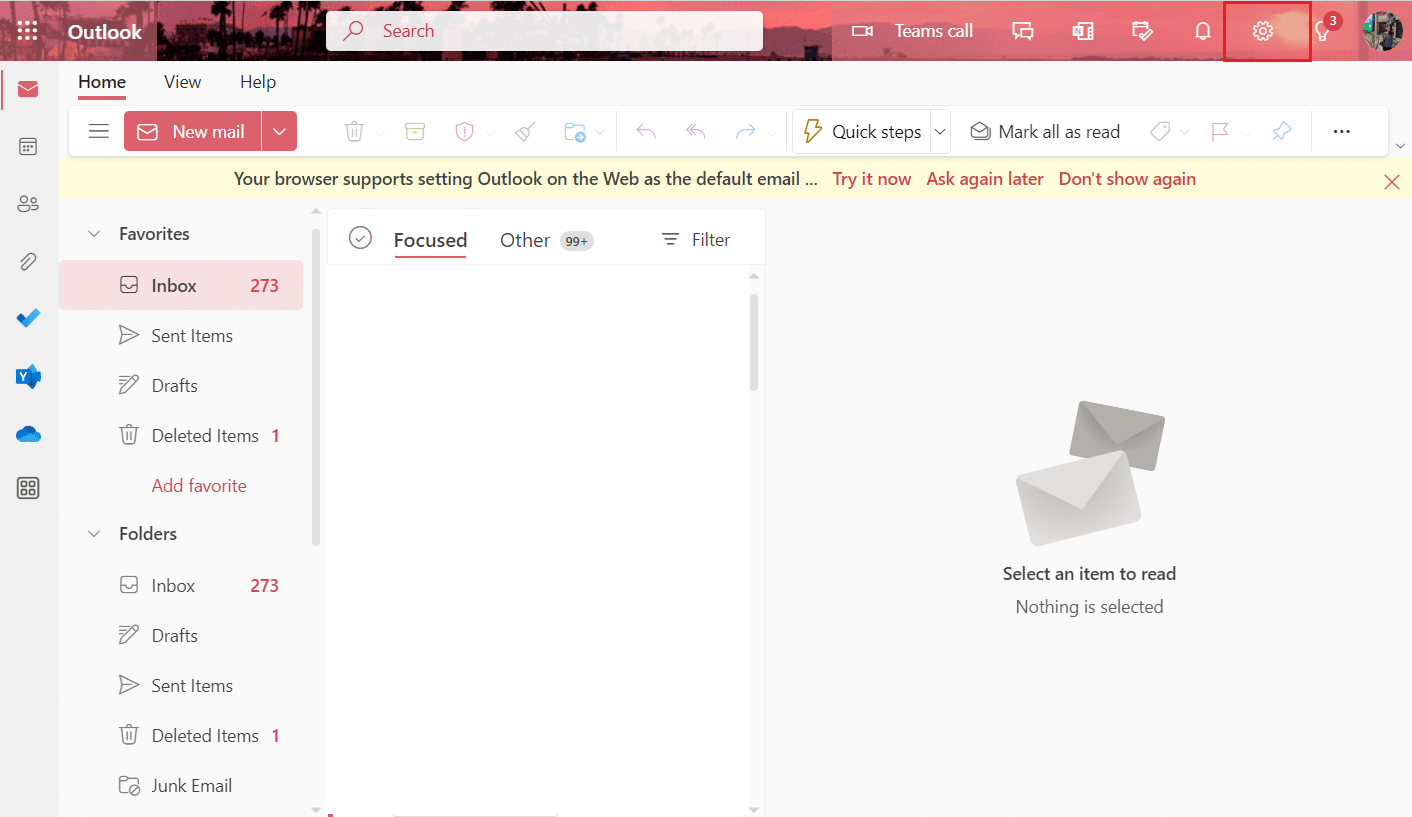This screenshot has height=817, width=1412.
Task: Click the Archive box icon
Action: 415,131
